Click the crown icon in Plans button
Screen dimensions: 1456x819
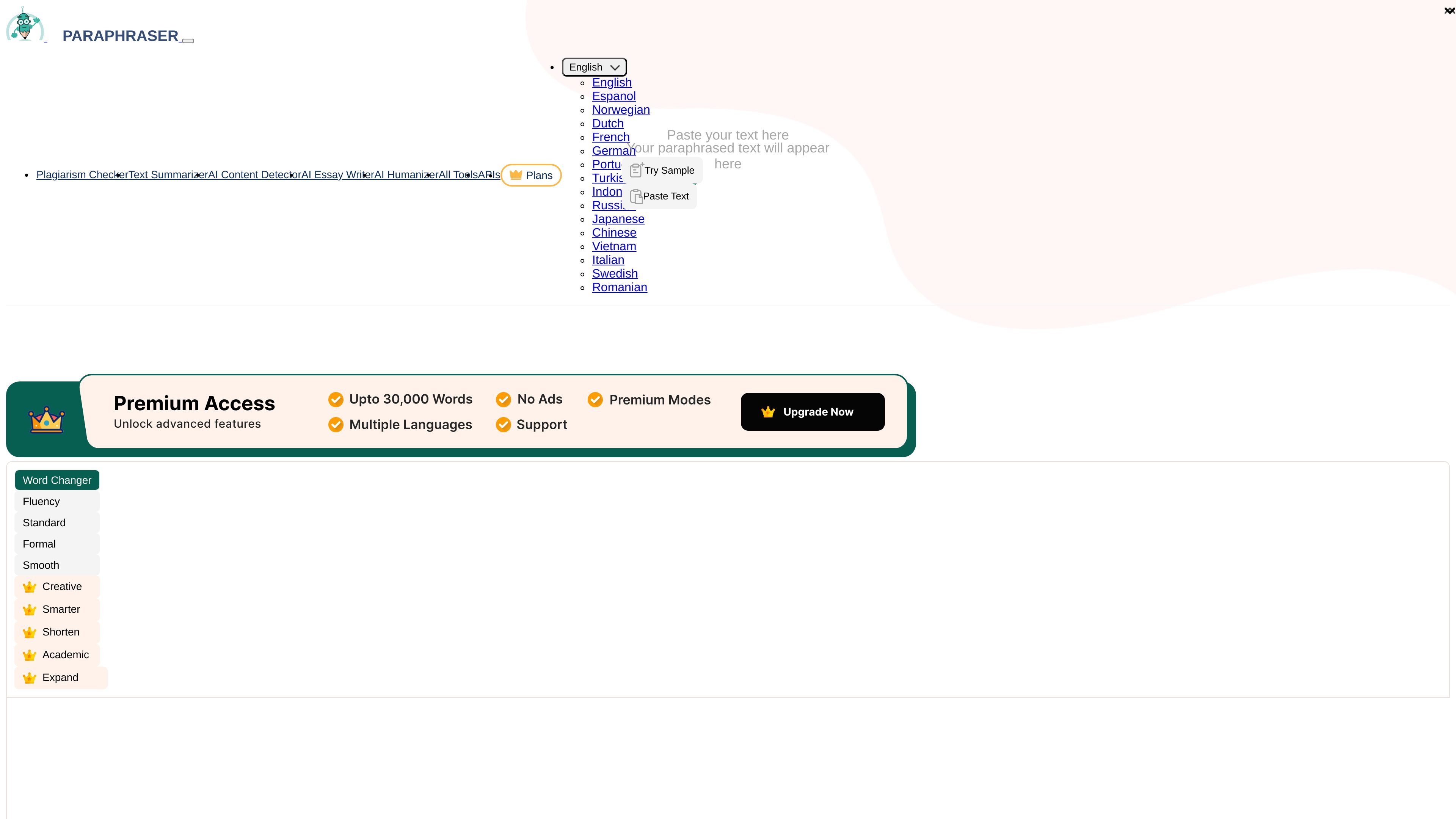(x=516, y=175)
